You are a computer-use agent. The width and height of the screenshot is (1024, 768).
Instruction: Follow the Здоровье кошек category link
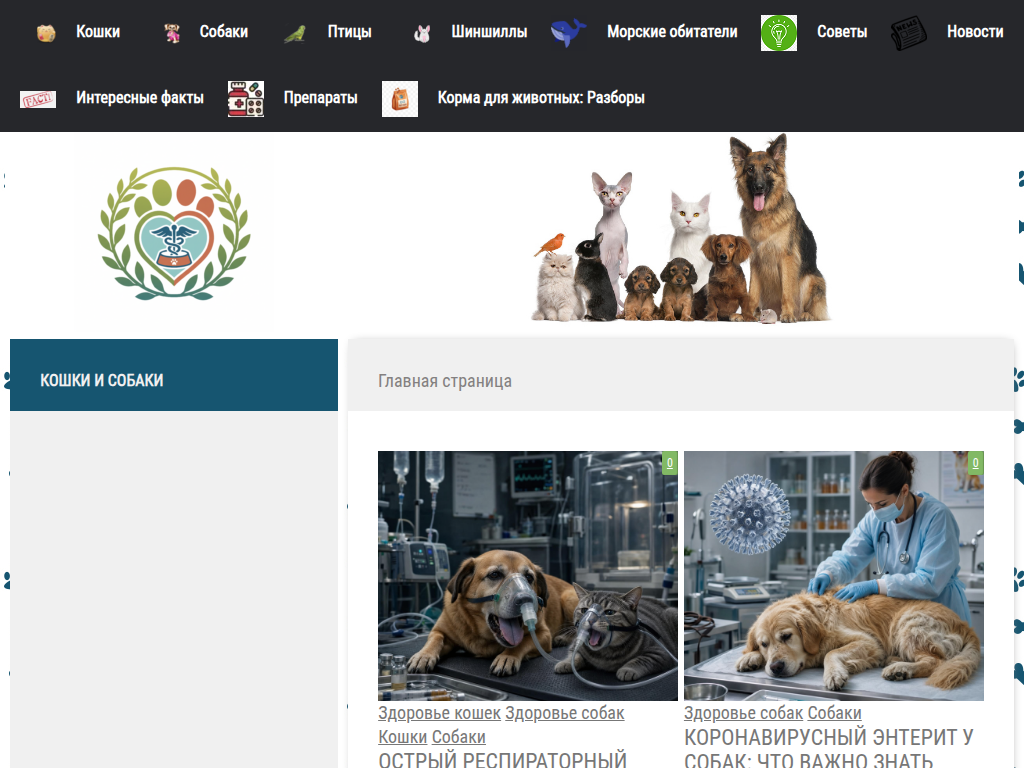point(440,713)
